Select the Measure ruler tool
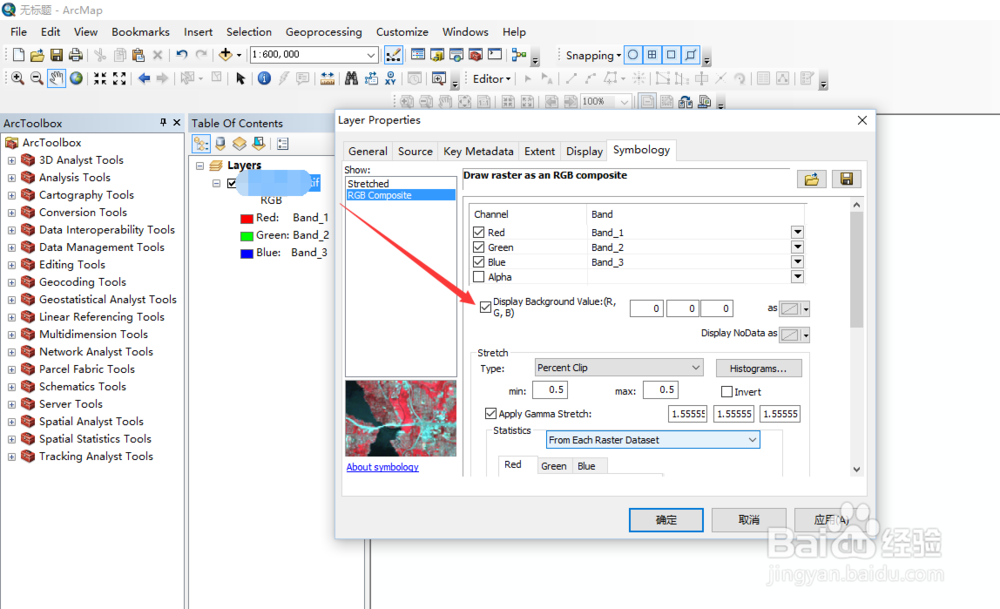Image resolution: width=1000 pixels, height=609 pixels. [327, 78]
